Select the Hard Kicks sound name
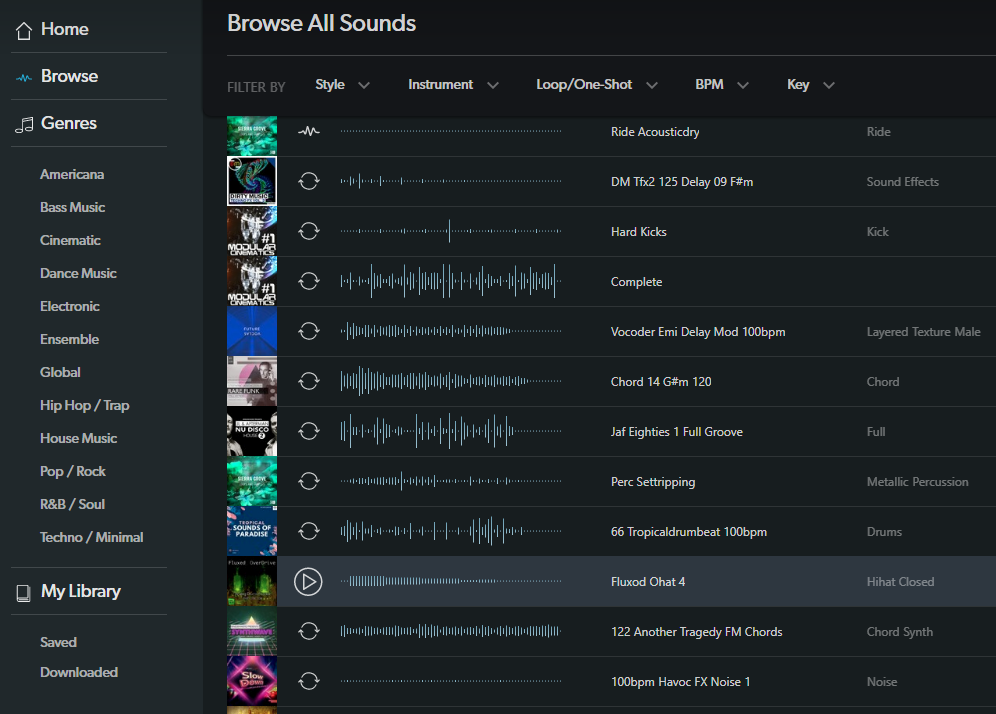Screen dimensions: 996x714 click(638, 232)
